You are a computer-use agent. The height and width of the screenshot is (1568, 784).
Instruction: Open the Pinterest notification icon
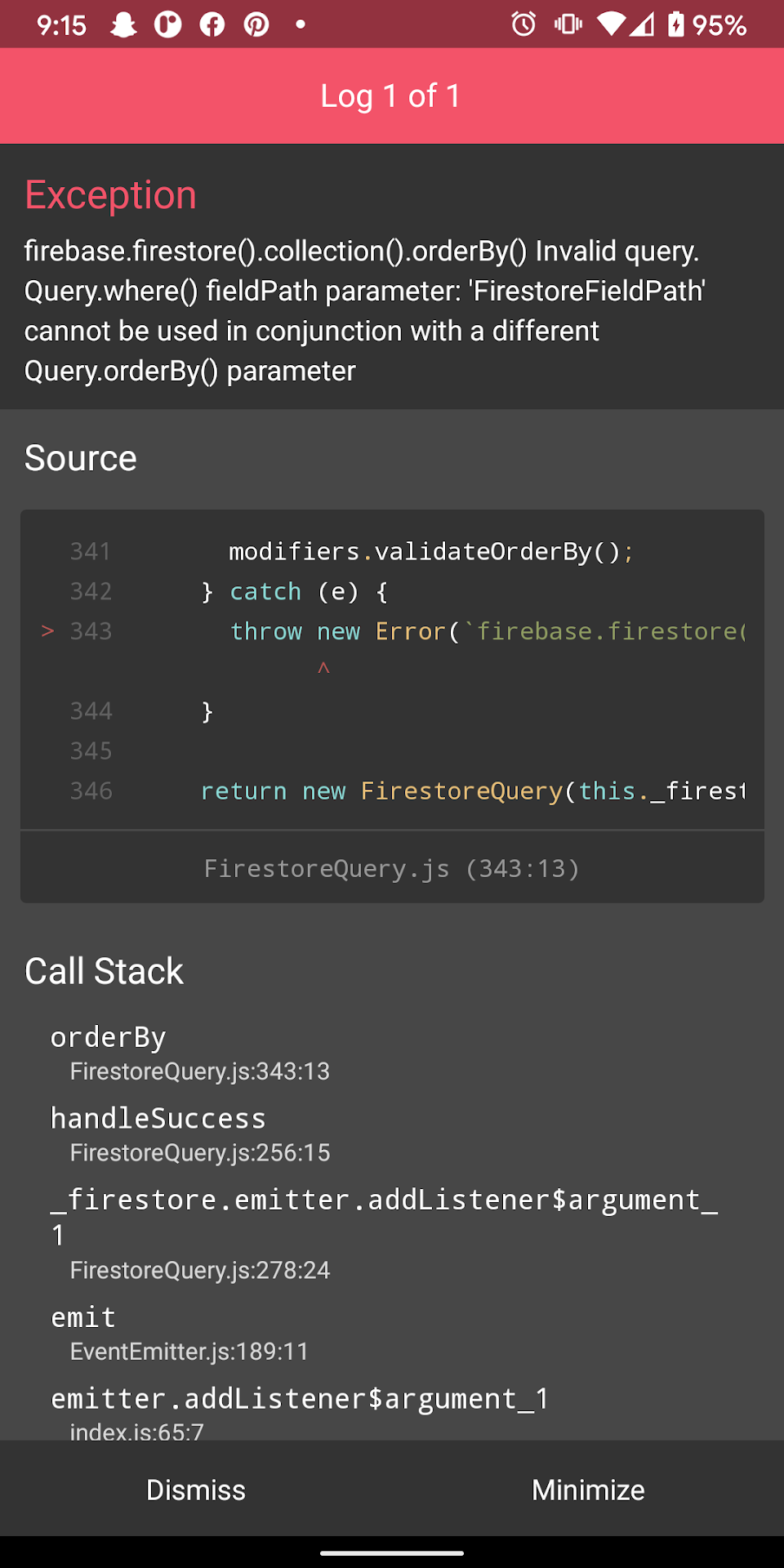click(256, 24)
